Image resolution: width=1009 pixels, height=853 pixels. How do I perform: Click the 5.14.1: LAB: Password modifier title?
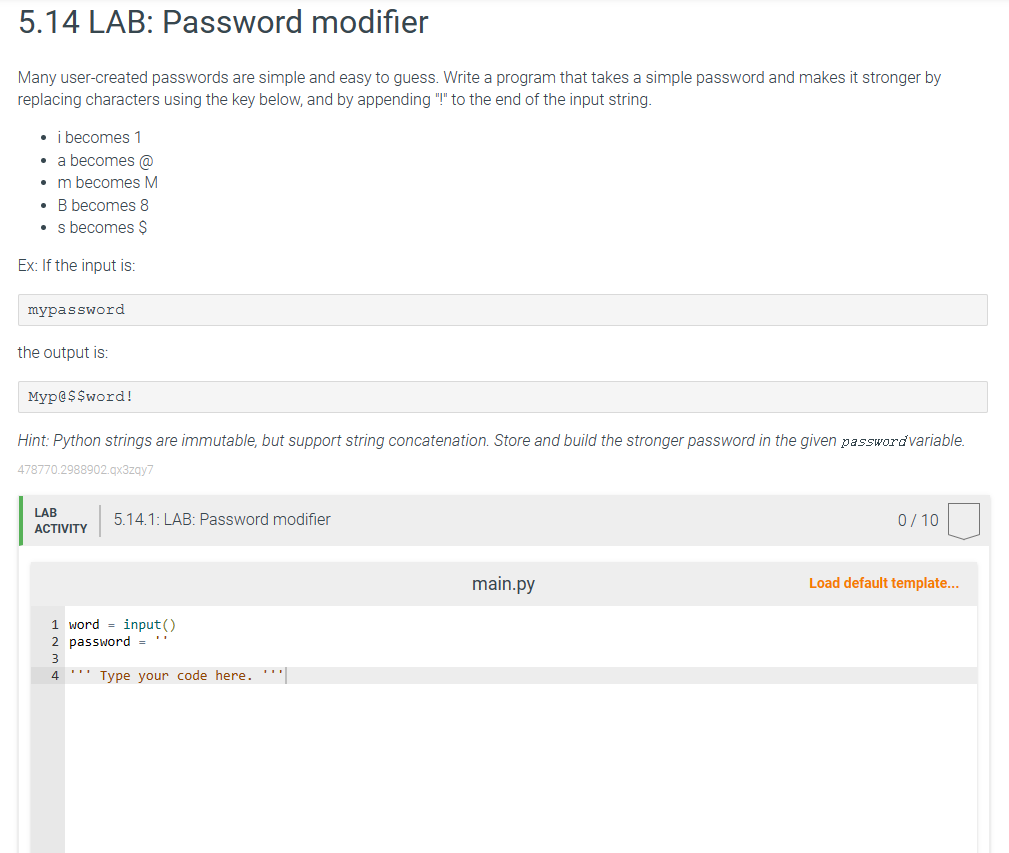[x=222, y=520]
